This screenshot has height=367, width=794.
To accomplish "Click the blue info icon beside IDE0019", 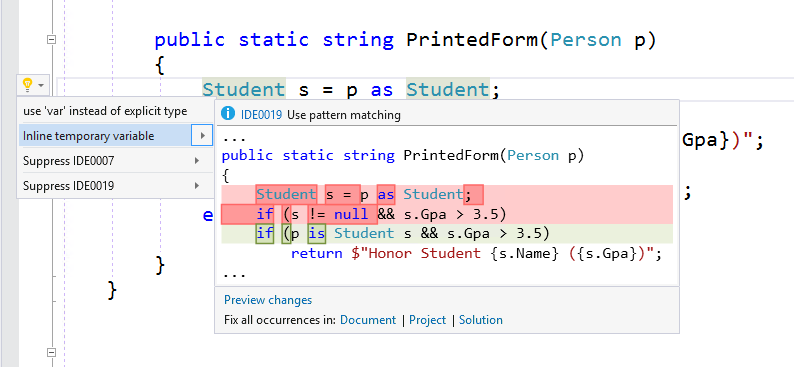I will tap(228, 113).
